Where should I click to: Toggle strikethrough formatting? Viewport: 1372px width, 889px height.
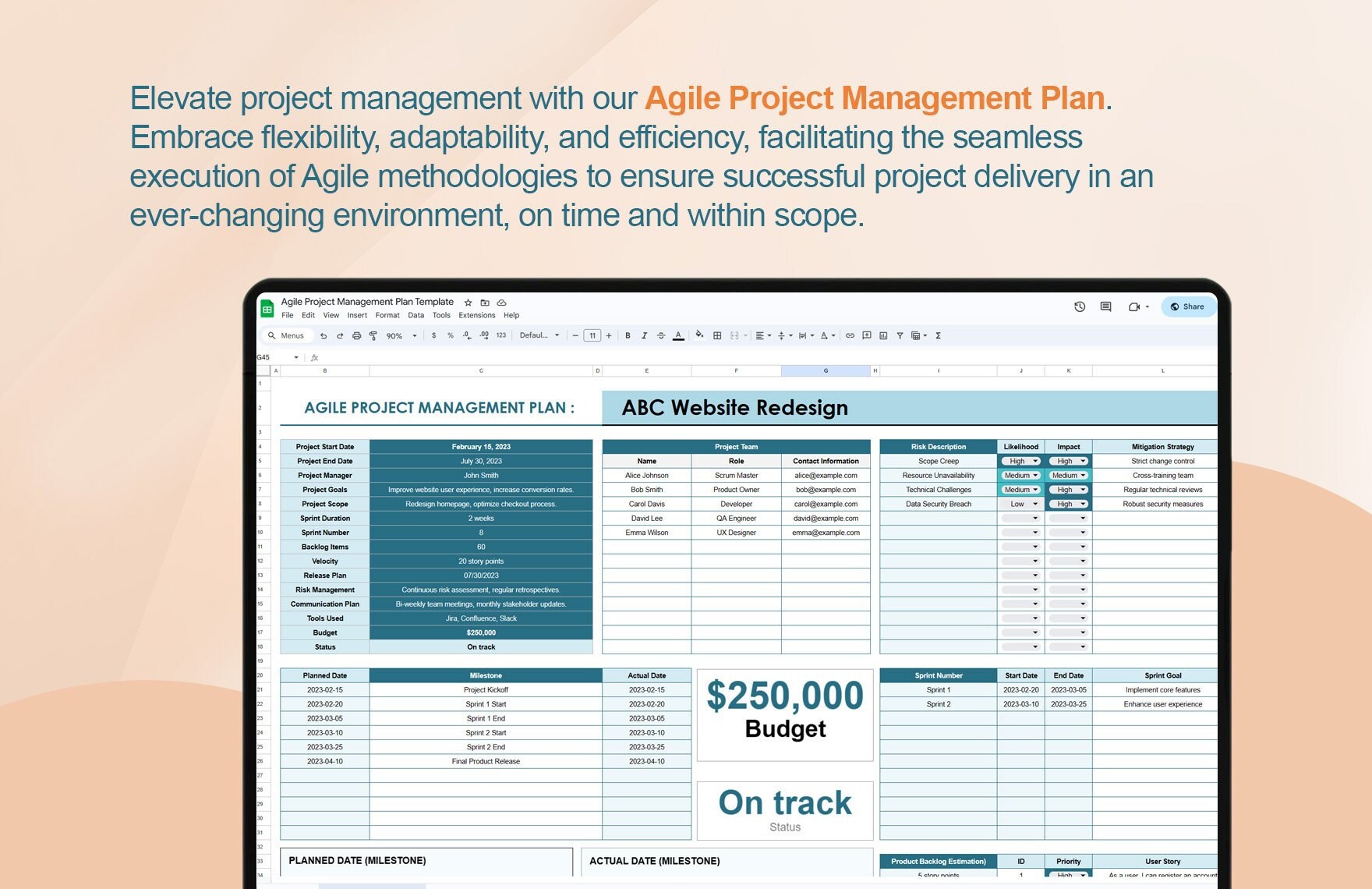[x=660, y=335]
